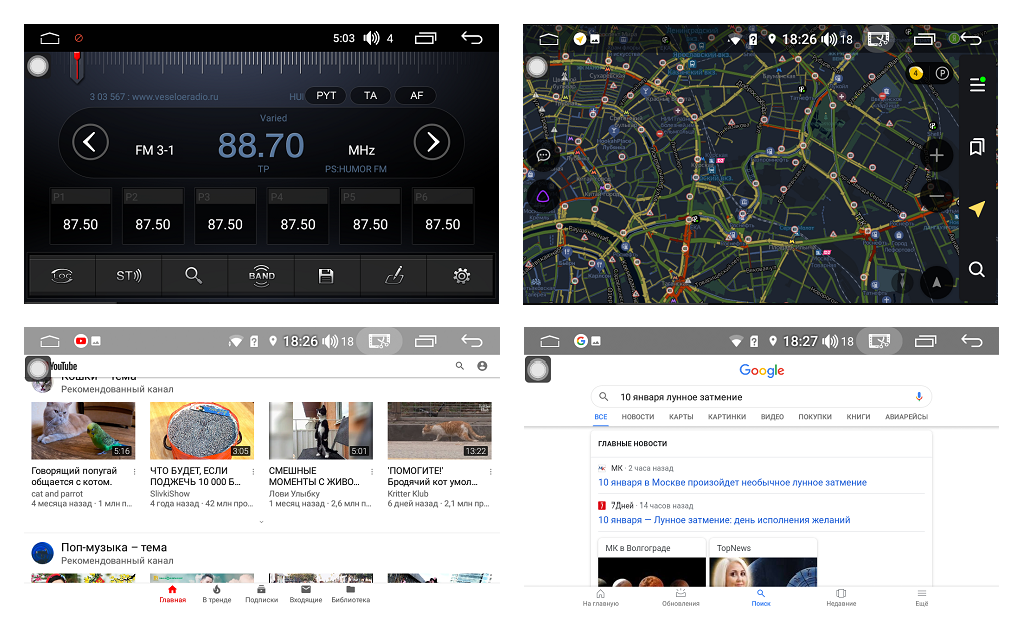1028x631 pixels.
Task: Activate Alice voice assistant on map
Action: (543, 196)
